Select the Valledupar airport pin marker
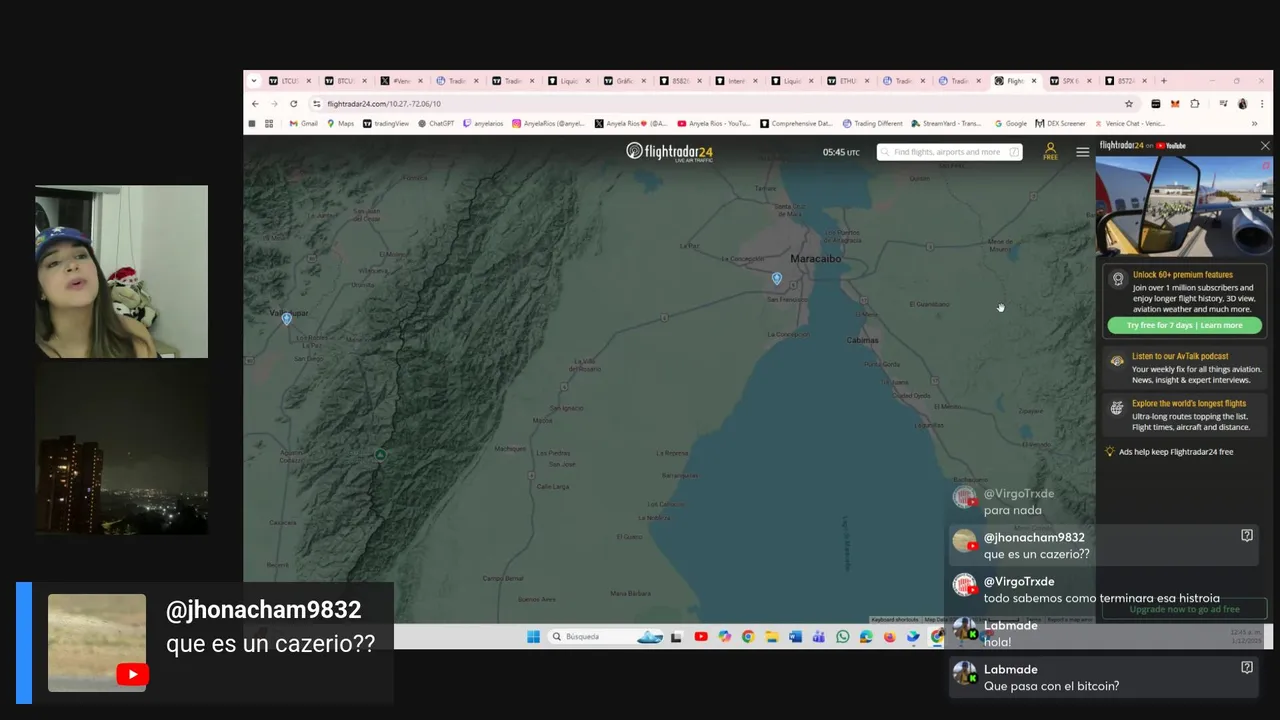 pyautogui.click(x=286, y=319)
